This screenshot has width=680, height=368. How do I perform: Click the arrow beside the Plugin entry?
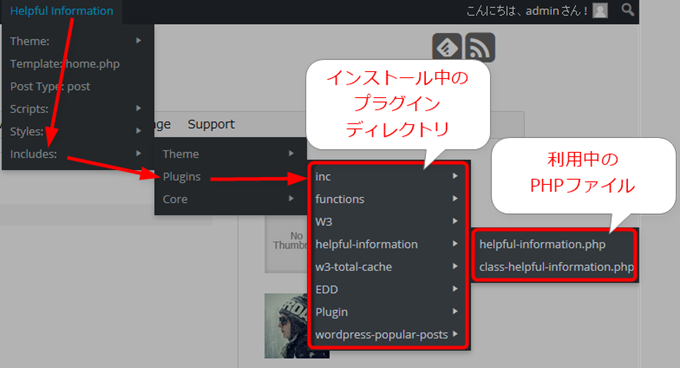tap(455, 311)
